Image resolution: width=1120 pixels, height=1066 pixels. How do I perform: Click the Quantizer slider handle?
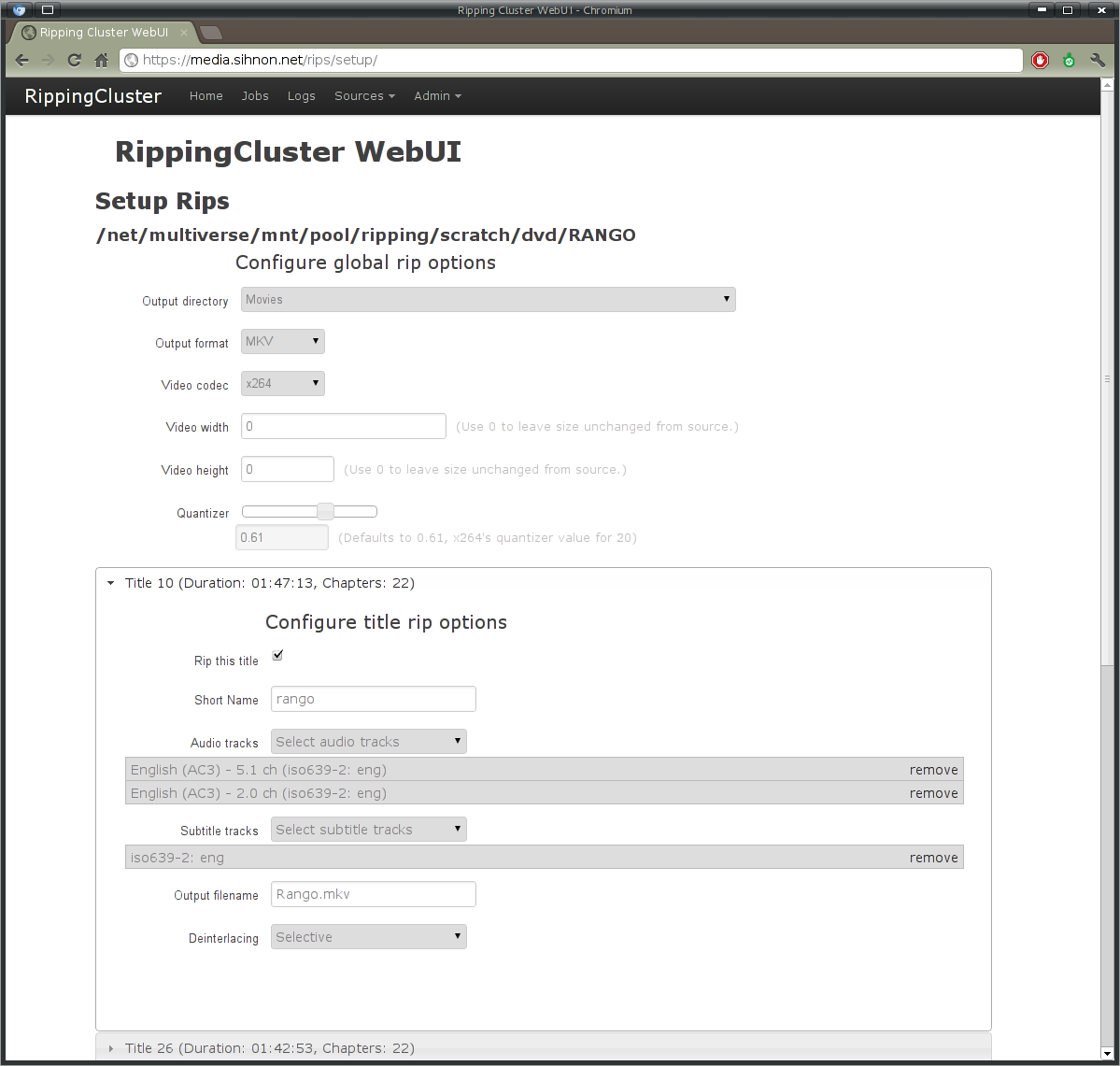point(325,512)
